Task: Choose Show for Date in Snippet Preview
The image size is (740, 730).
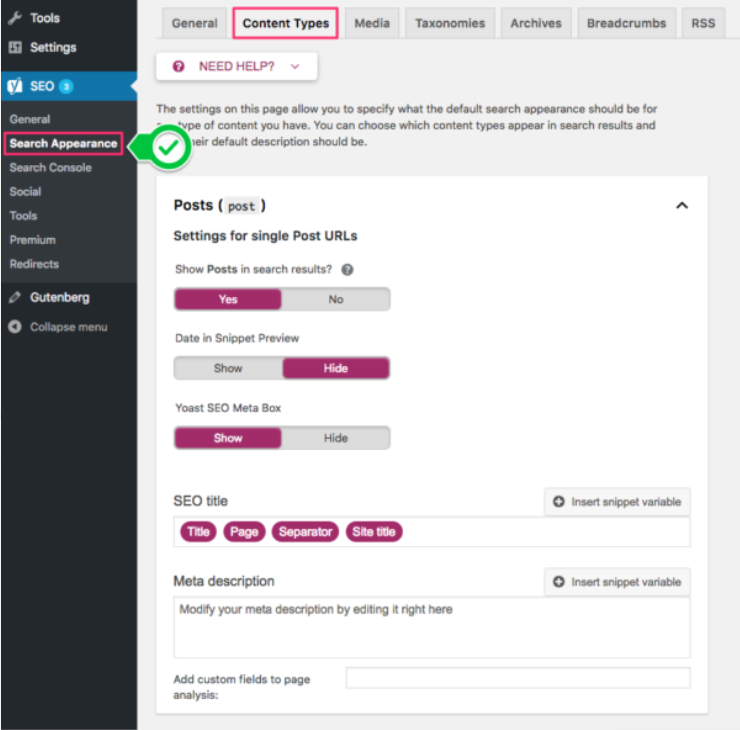Action: point(228,368)
